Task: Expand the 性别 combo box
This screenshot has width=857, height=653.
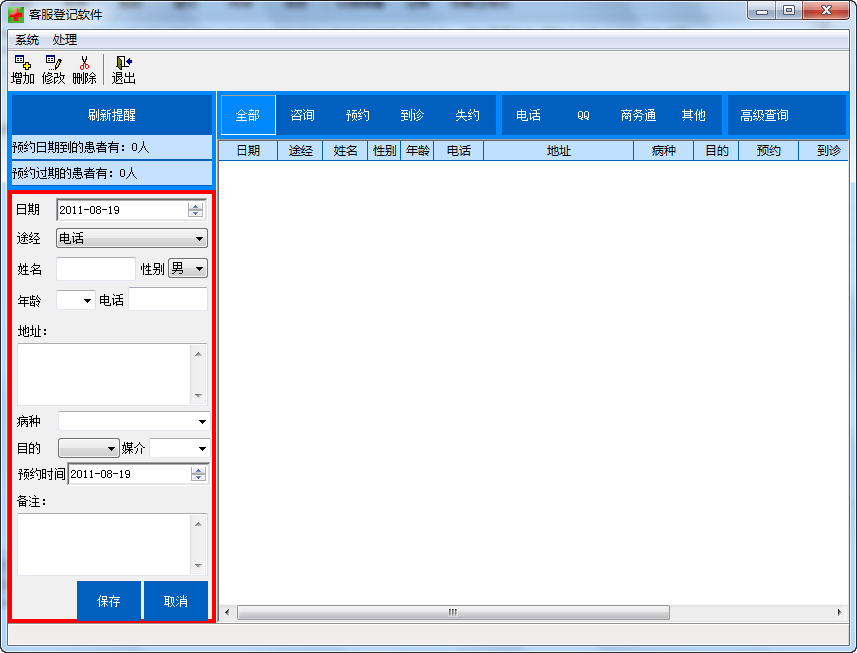Action: click(187, 268)
